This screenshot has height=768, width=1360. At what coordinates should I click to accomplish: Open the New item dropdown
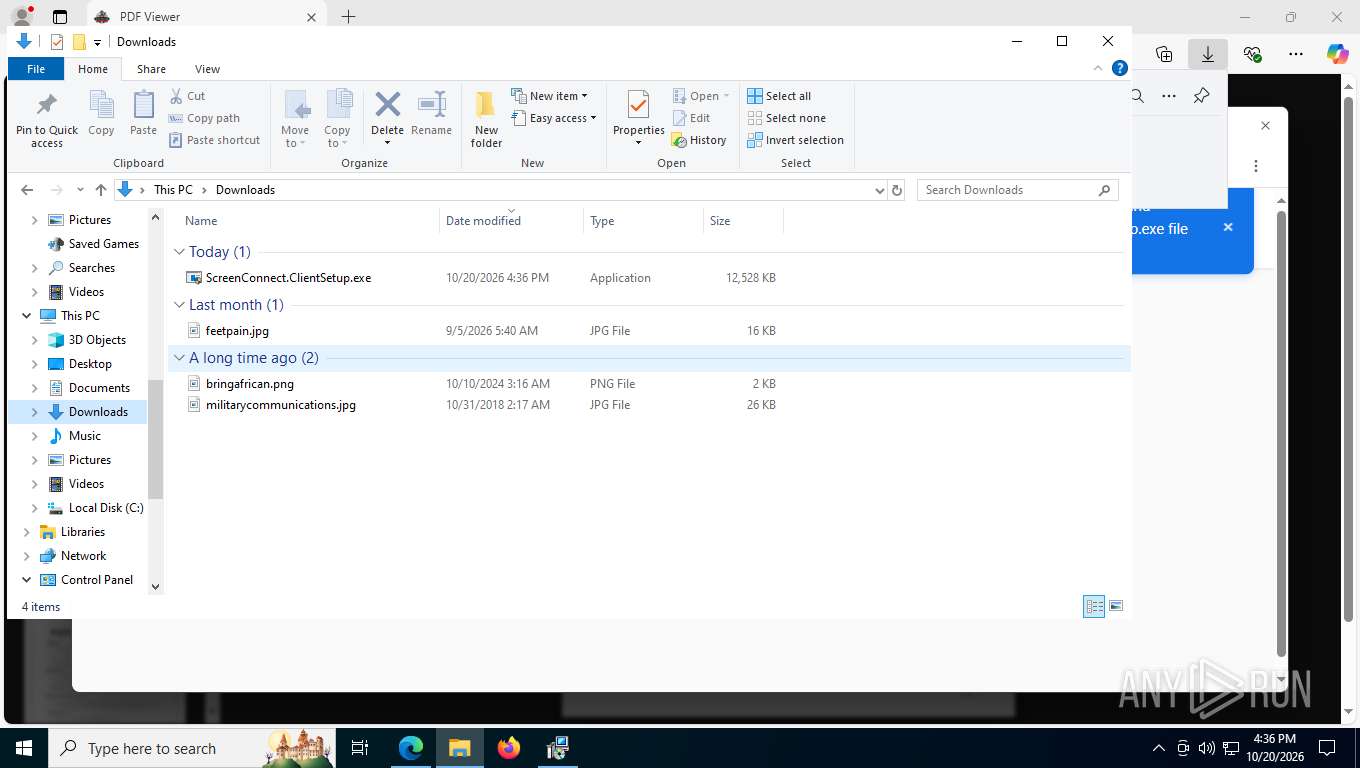[550, 96]
